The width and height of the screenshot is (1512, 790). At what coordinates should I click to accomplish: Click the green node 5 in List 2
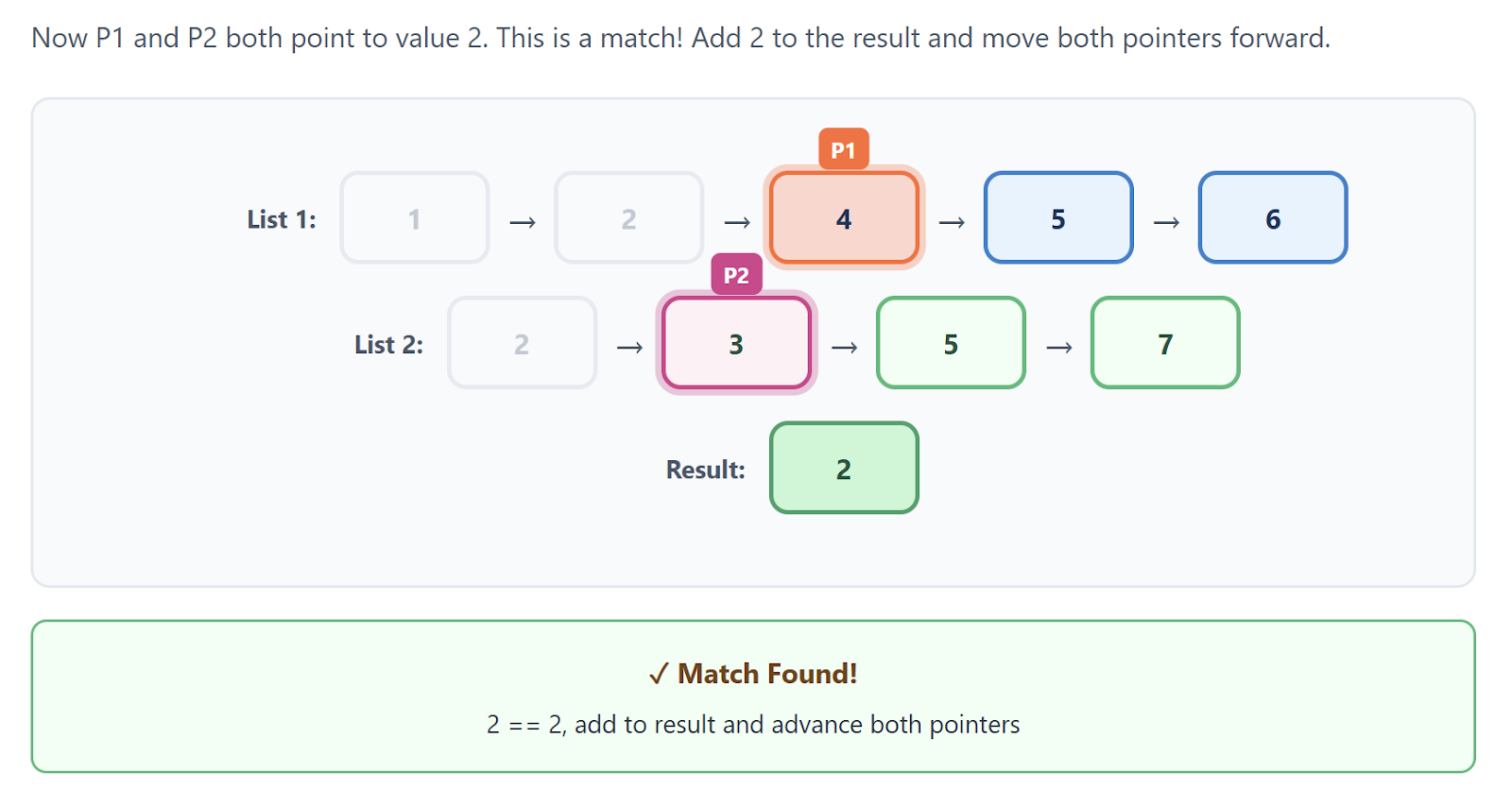951,343
